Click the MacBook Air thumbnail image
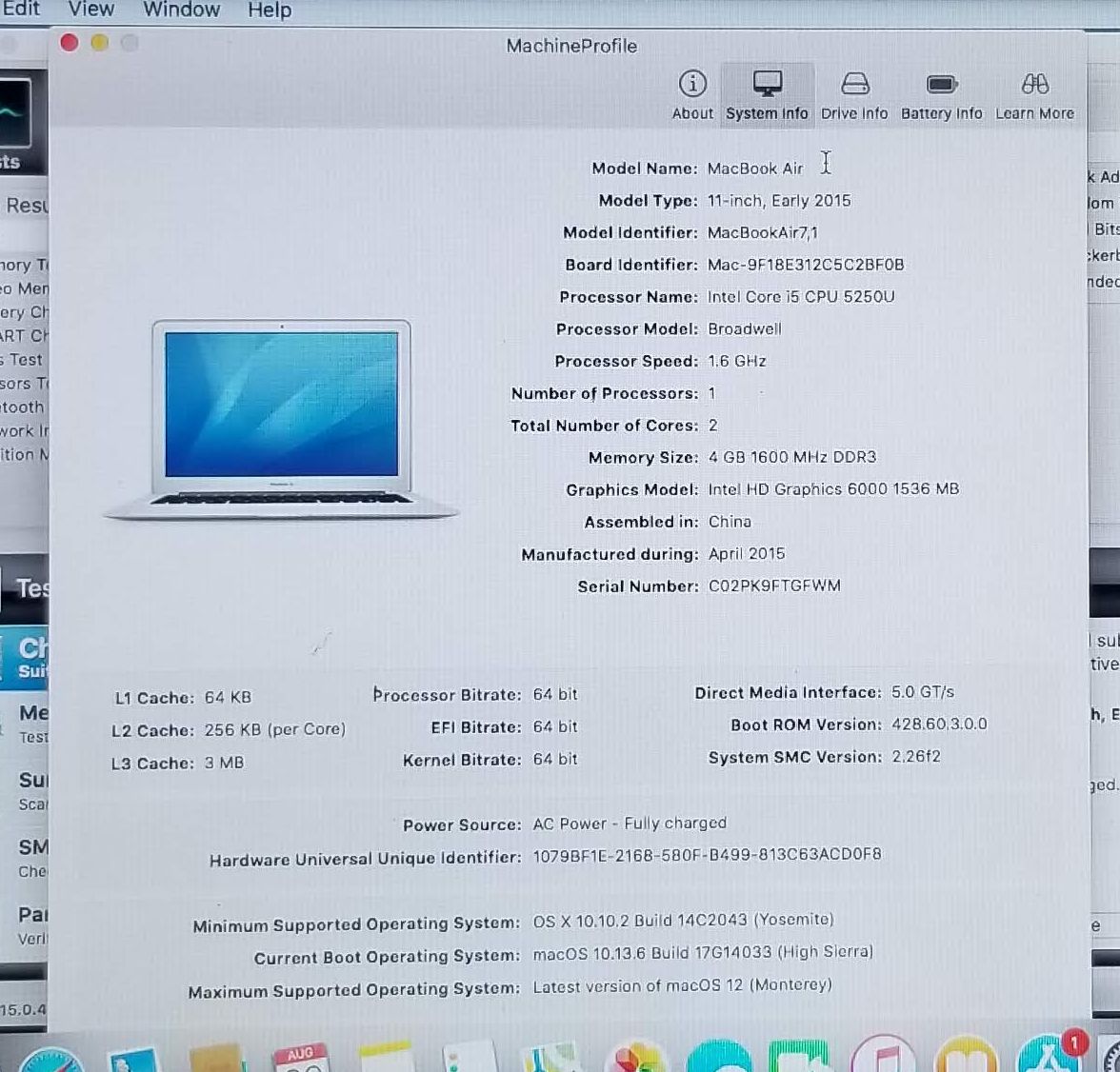Image resolution: width=1120 pixels, height=1072 pixels. point(281,419)
